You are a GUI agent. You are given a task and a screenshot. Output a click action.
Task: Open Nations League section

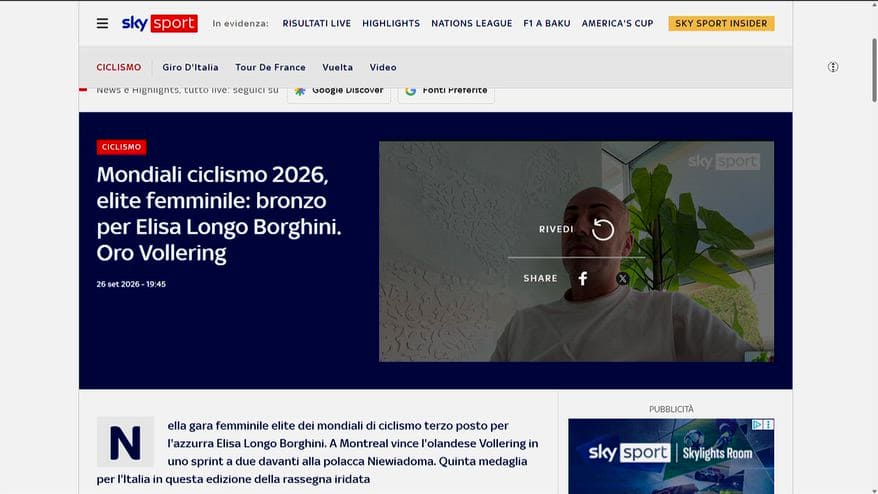[x=471, y=24]
